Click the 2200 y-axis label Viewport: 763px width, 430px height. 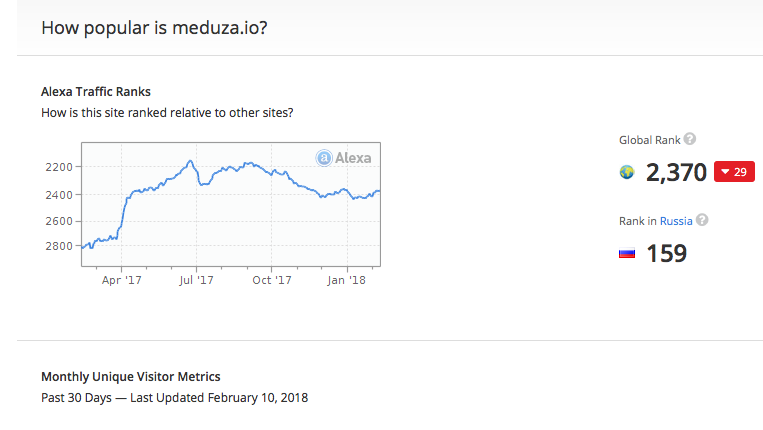click(59, 167)
